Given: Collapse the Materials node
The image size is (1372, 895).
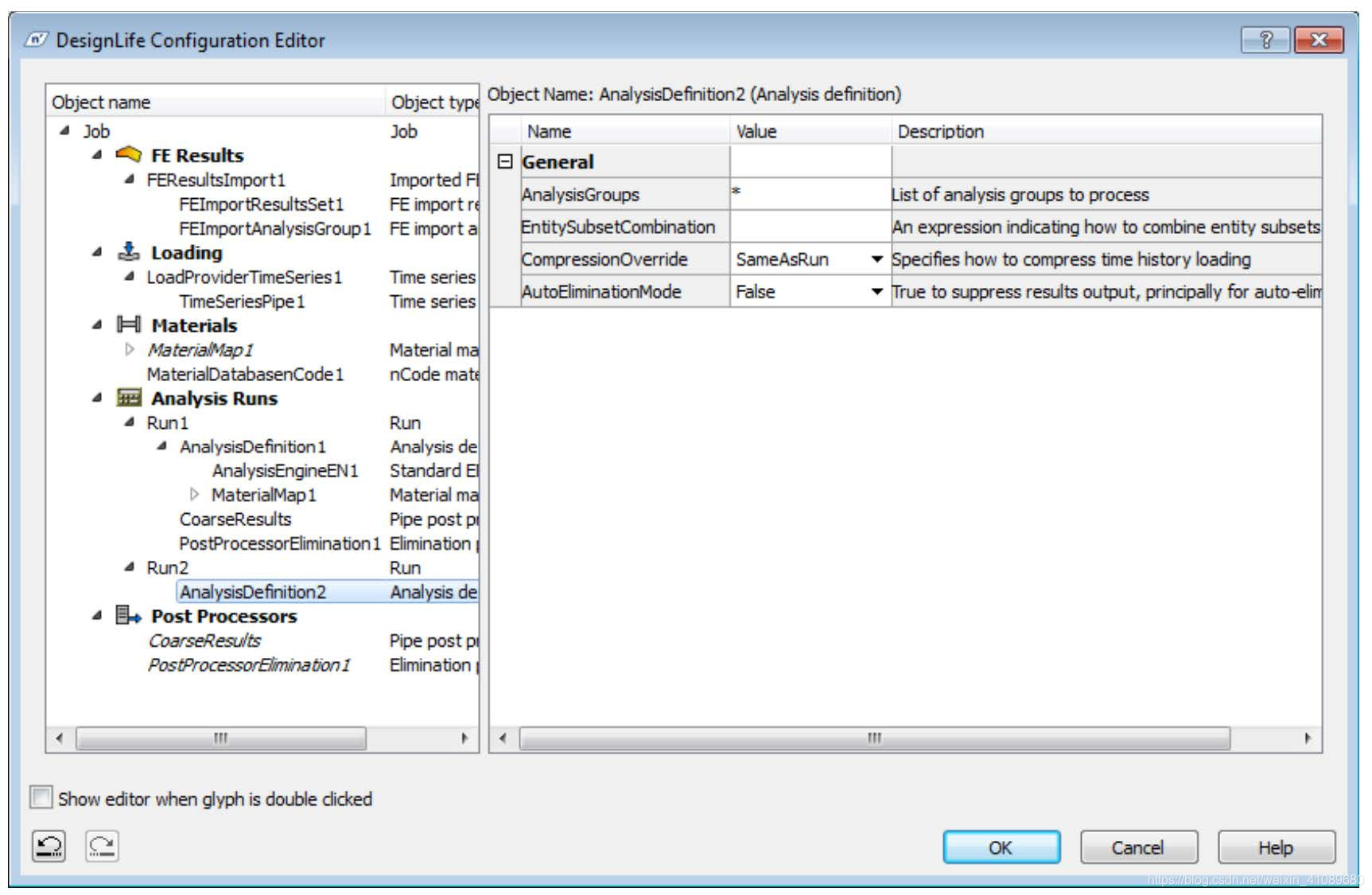Looking at the screenshot, I should click(x=97, y=325).
